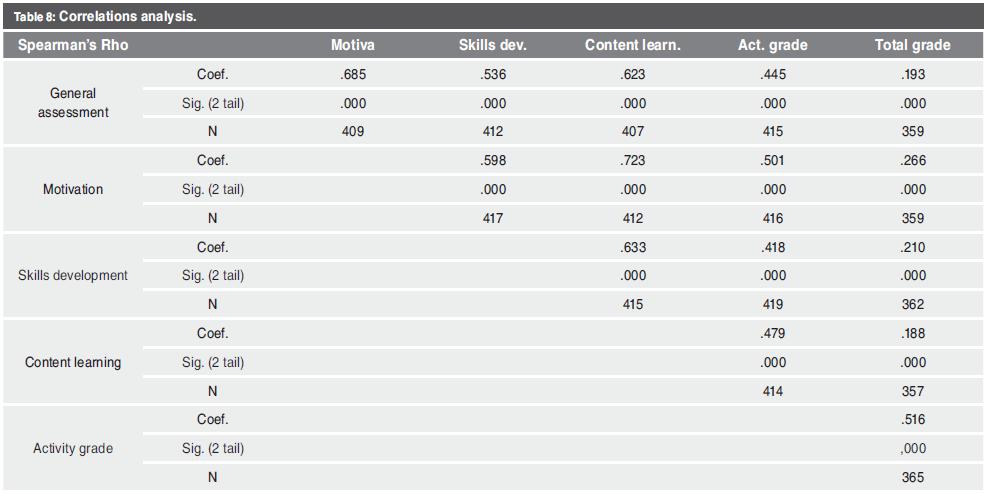
Task: Select the "Skills development" row label
Action: pyautogui.click(x=73, y=275)
